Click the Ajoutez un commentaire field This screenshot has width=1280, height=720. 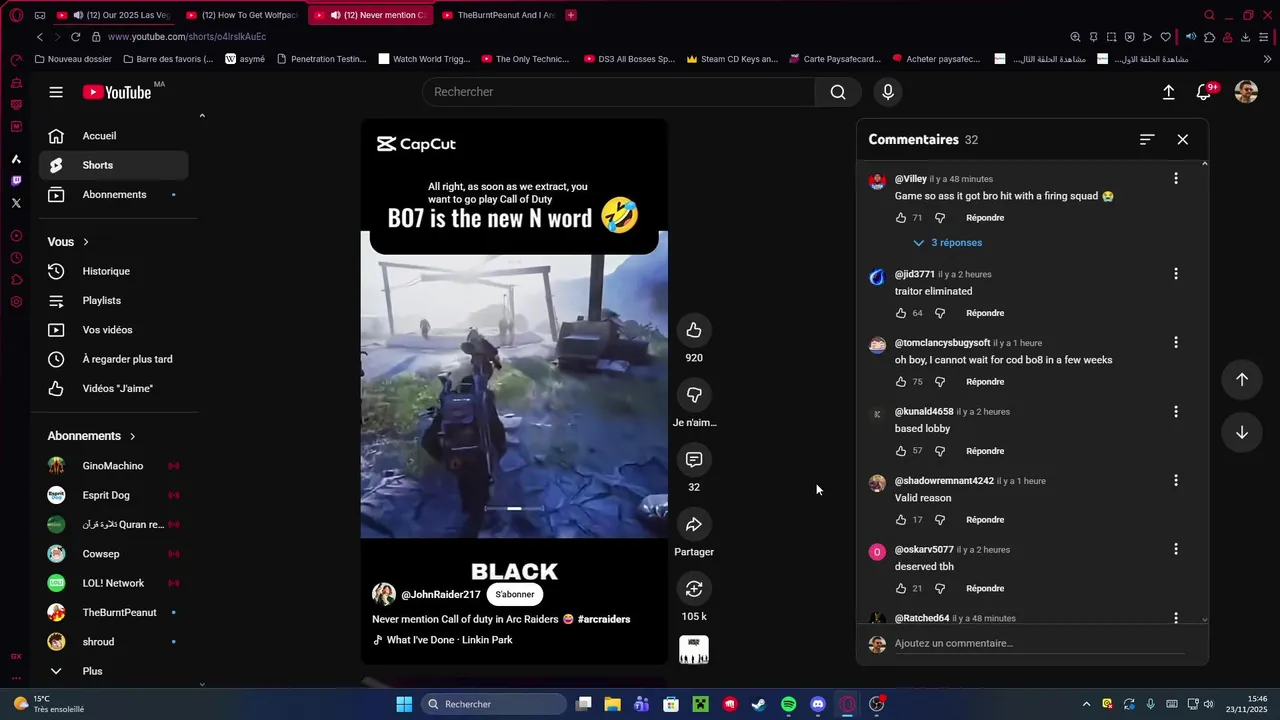point(1039,644)
